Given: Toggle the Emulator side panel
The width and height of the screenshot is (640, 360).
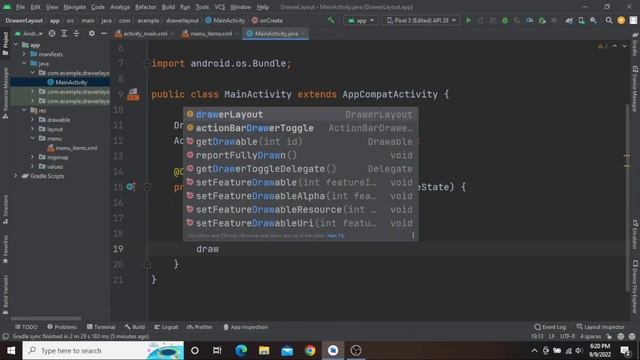Looking at the screenshot, I should point(635,235).
